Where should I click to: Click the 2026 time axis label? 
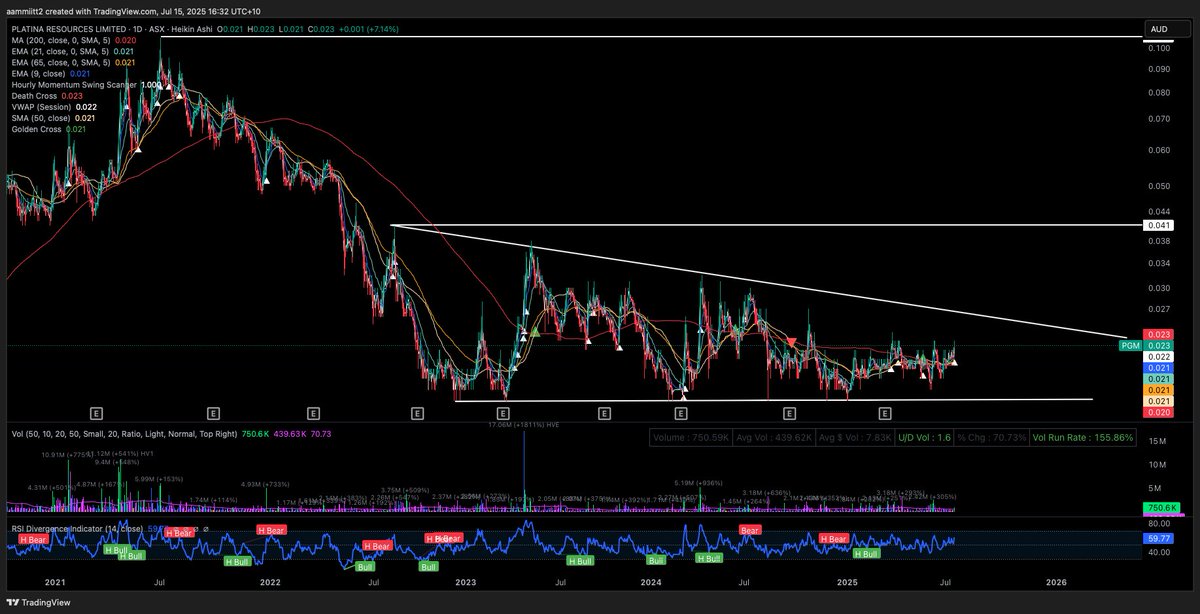1055,581
